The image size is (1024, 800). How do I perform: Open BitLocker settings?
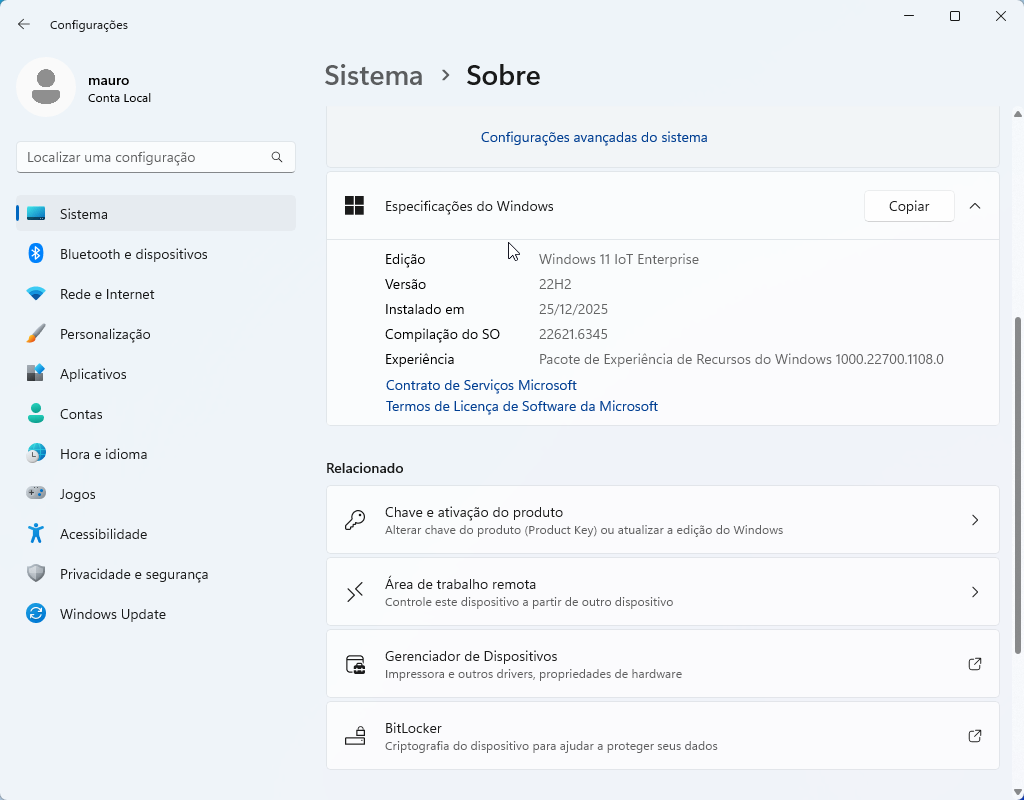662,735
